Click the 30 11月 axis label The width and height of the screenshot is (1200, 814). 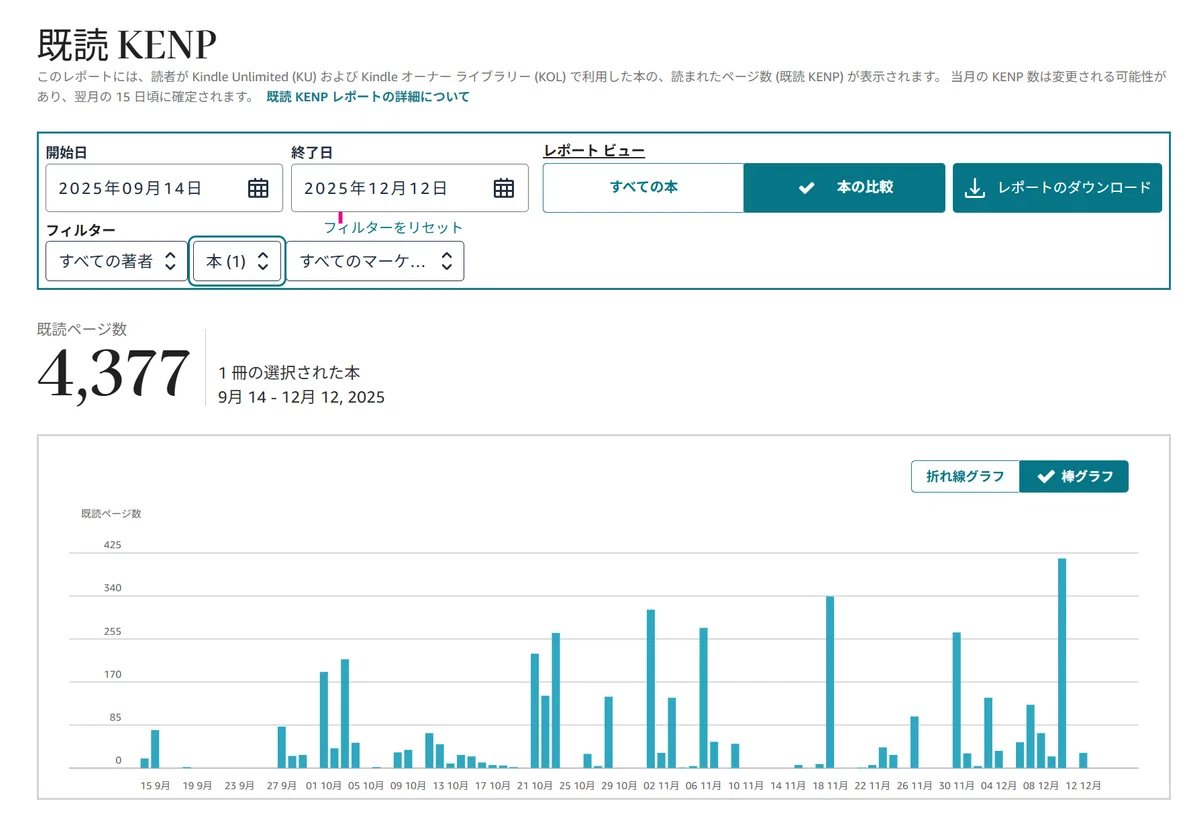(x=956, y=786)
